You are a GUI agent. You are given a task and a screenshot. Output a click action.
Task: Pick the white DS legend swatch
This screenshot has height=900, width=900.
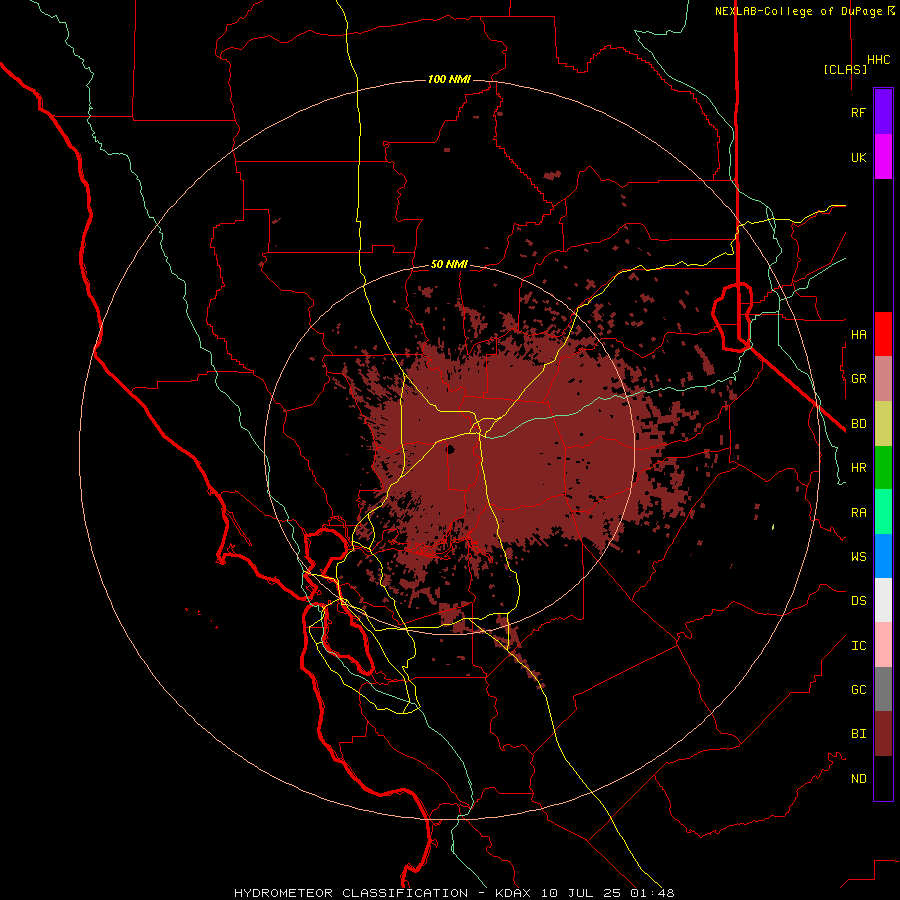[883, 600]
